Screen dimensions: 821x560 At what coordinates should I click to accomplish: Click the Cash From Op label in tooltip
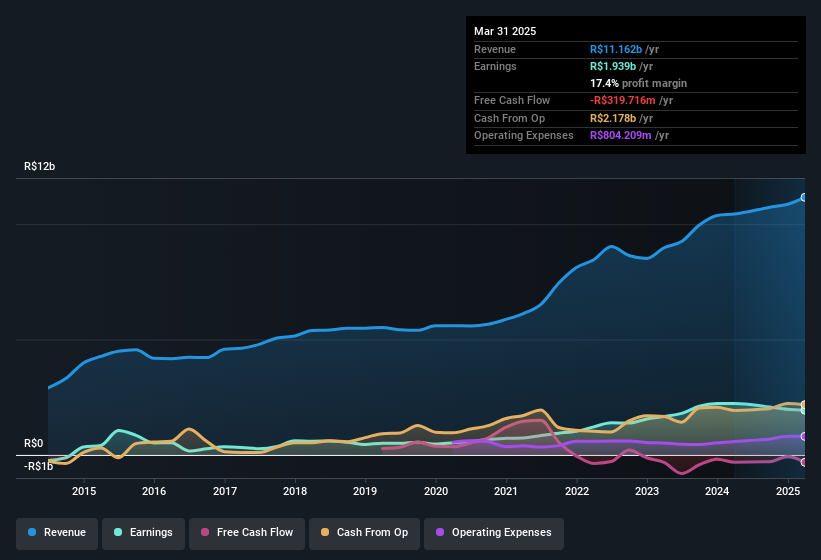[509, 118]
